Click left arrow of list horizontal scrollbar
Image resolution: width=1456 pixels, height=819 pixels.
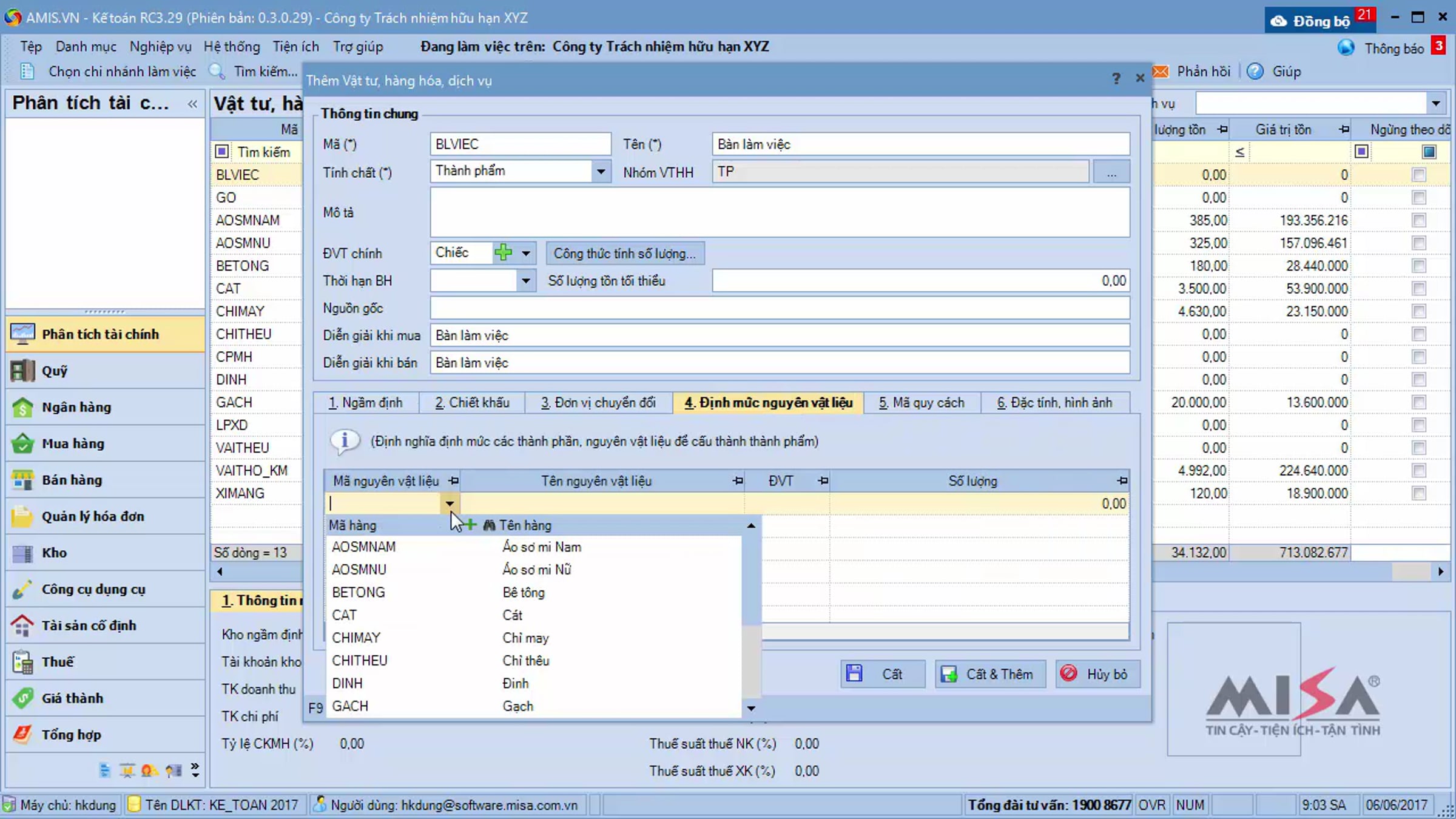click(220, 571)
